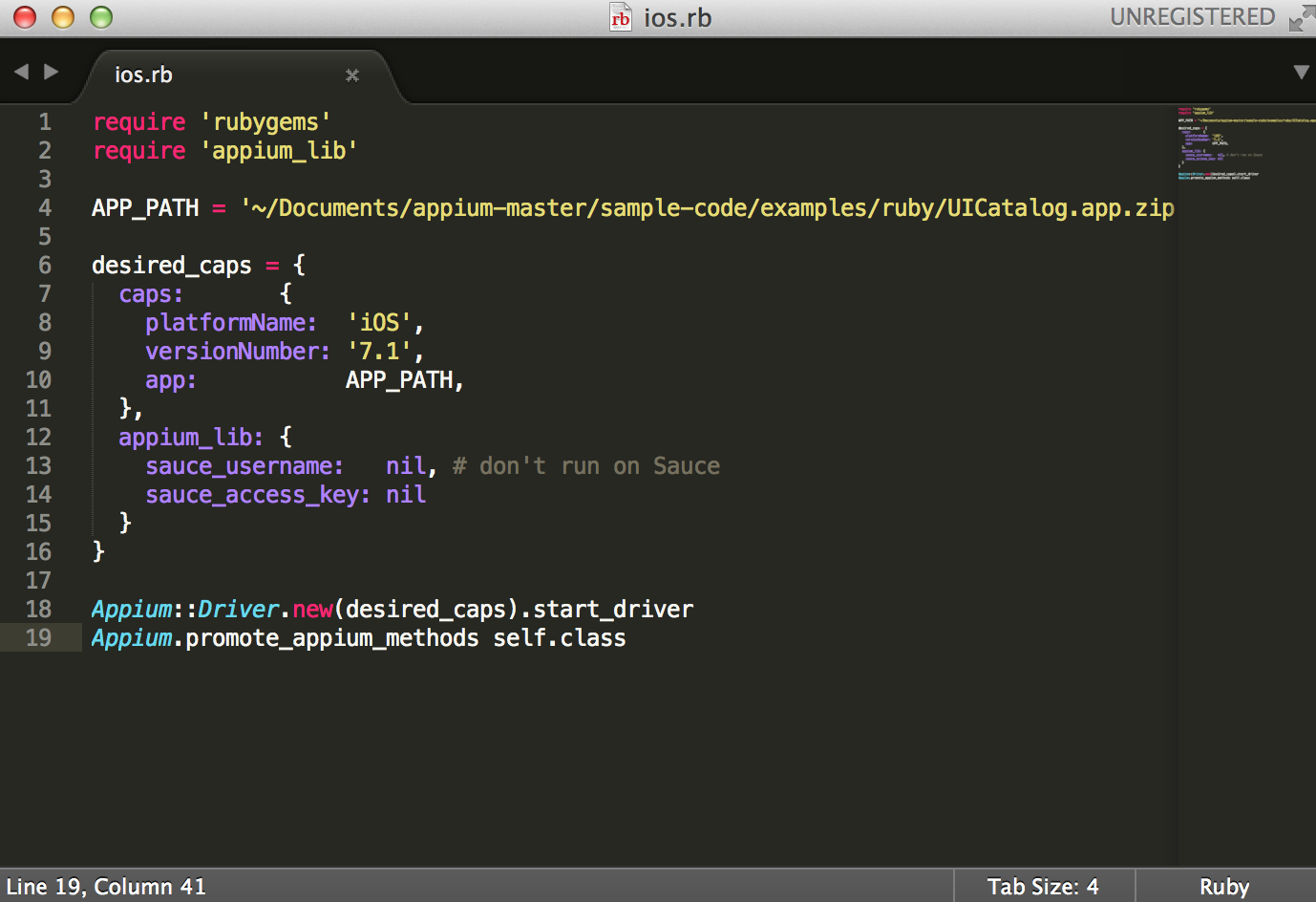Click the app: key on line 10
The image size is (1316, 902).
(x=171, y=380)
